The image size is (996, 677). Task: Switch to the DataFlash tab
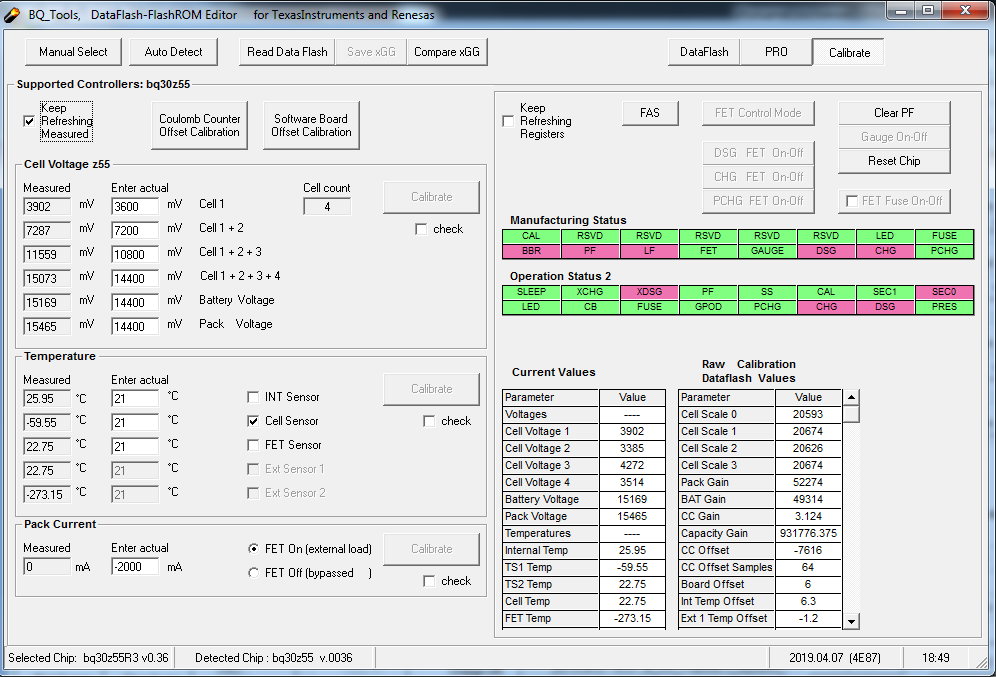[x=704, y=52]
